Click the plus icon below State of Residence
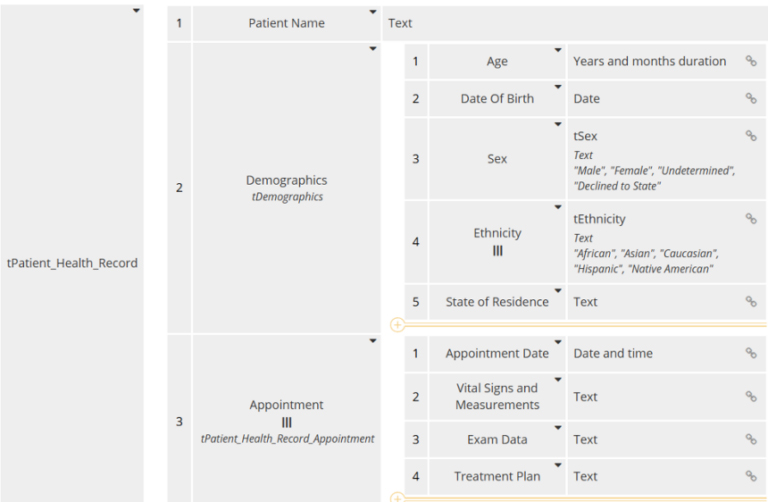768x502 pixels. (x=396, y=324)
